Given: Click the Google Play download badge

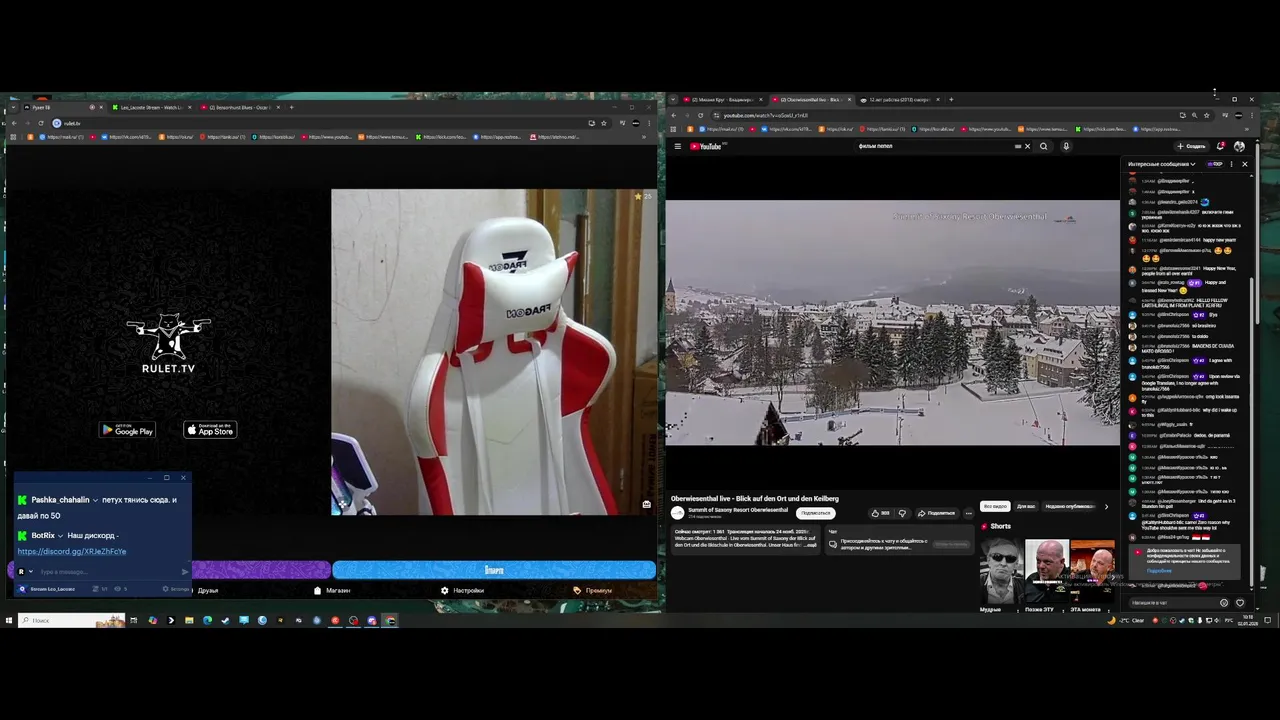Looking at the screenshot, I should (x=127, y=430).
